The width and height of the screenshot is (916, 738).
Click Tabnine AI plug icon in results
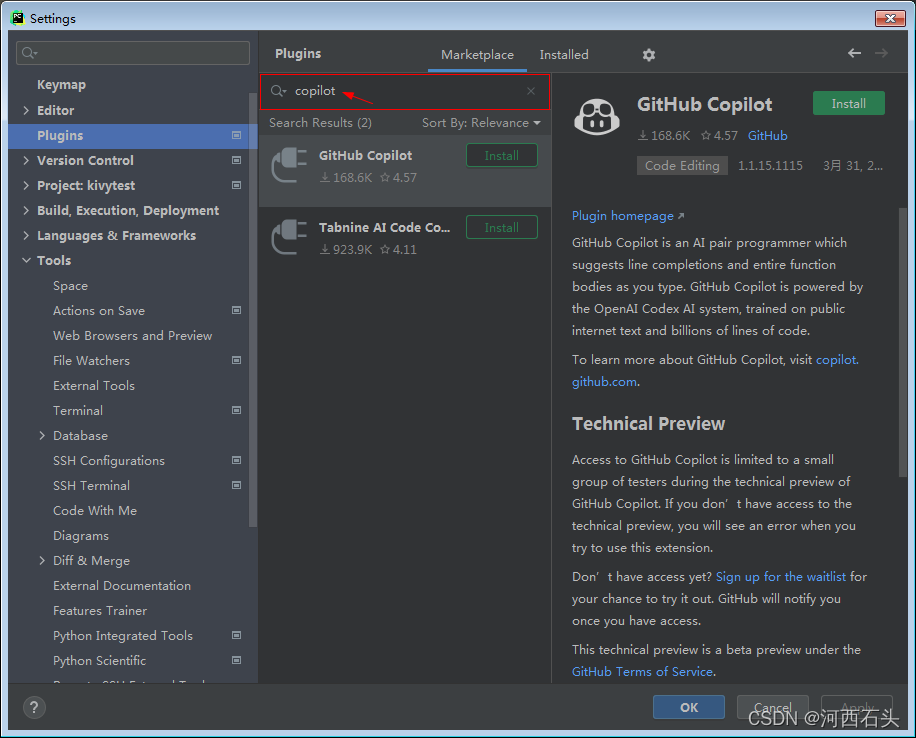289,237
